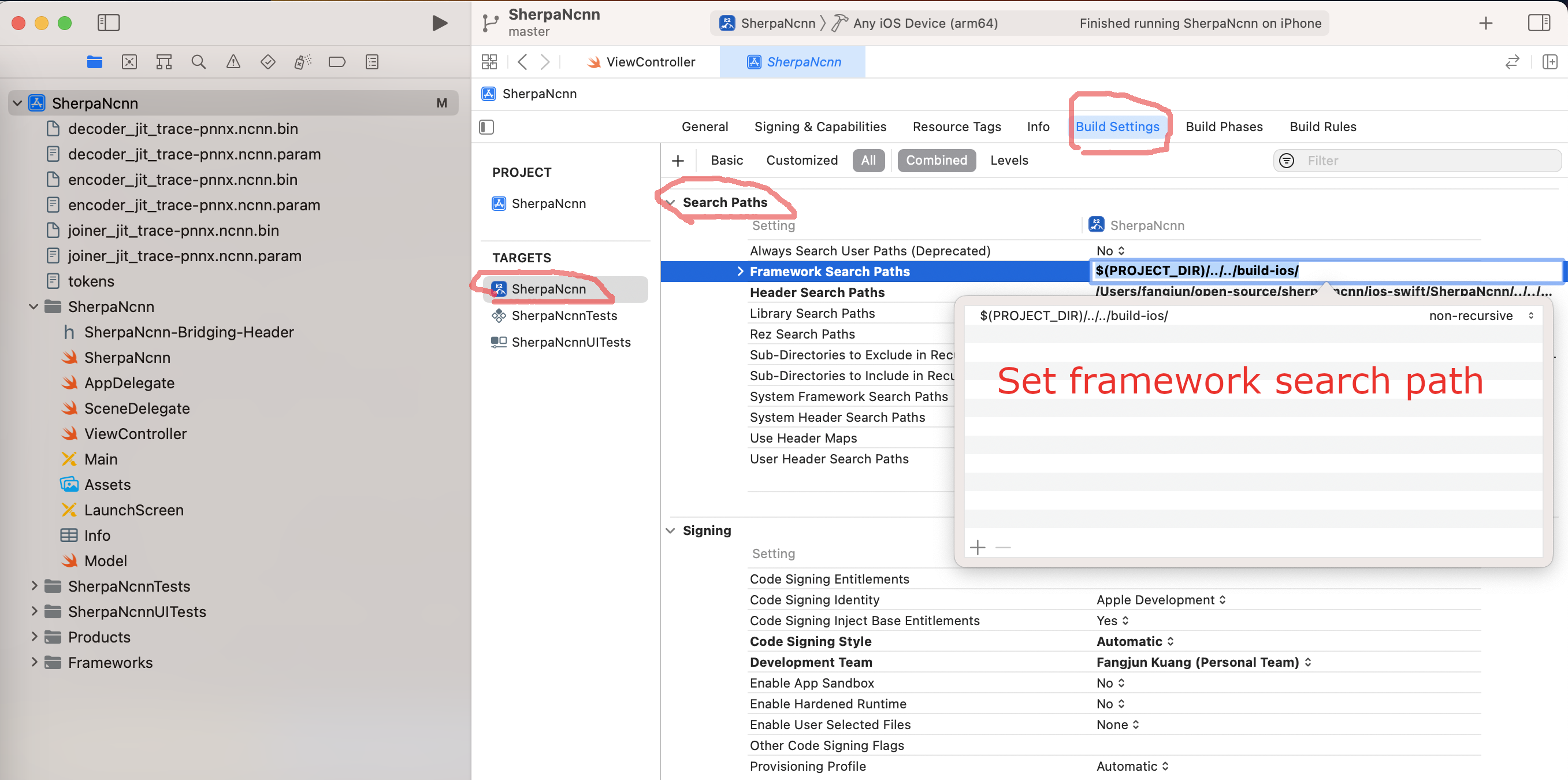Go back with the left chevron

(x=522, y=61)
